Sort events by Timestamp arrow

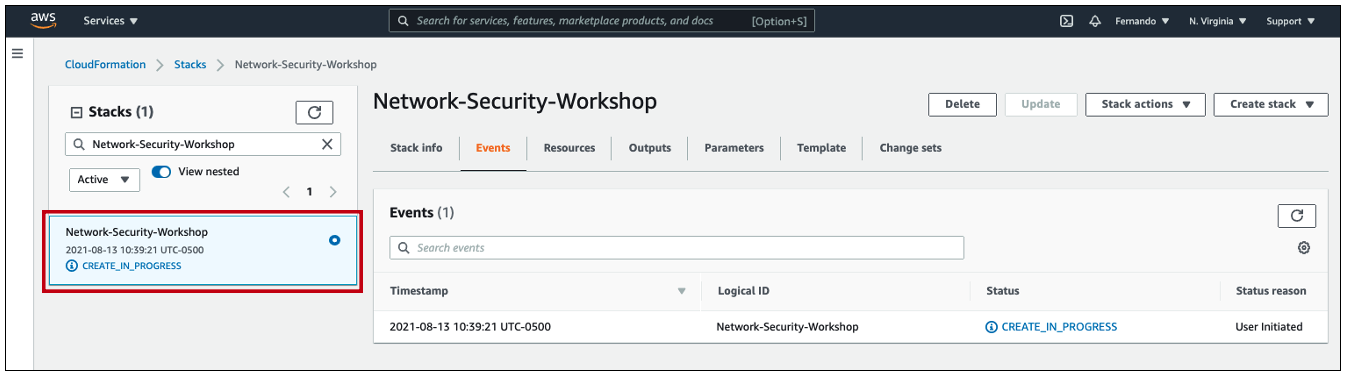[x=682, y=291]
